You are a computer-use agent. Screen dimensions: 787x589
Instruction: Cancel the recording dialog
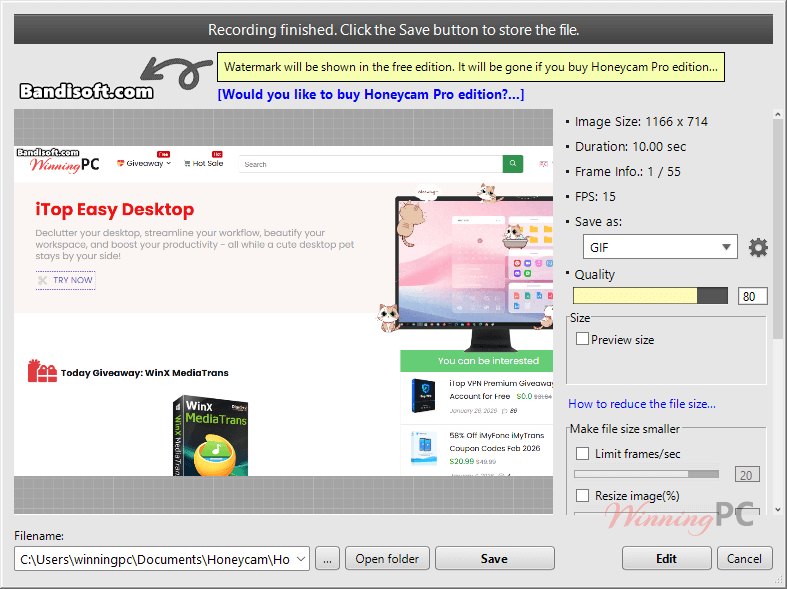744,558
